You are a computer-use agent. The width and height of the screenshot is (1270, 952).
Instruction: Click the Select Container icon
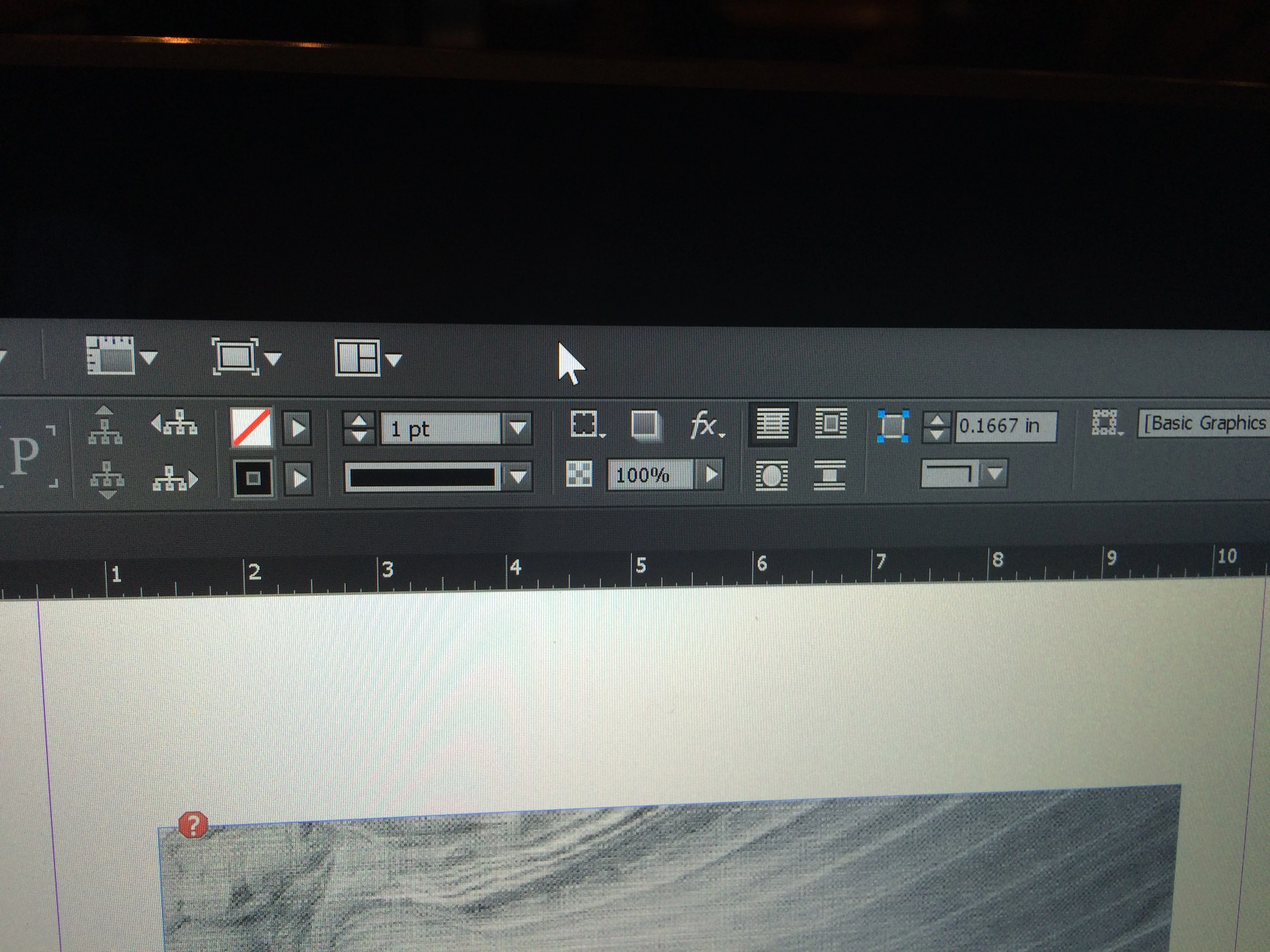coord(105,425)
